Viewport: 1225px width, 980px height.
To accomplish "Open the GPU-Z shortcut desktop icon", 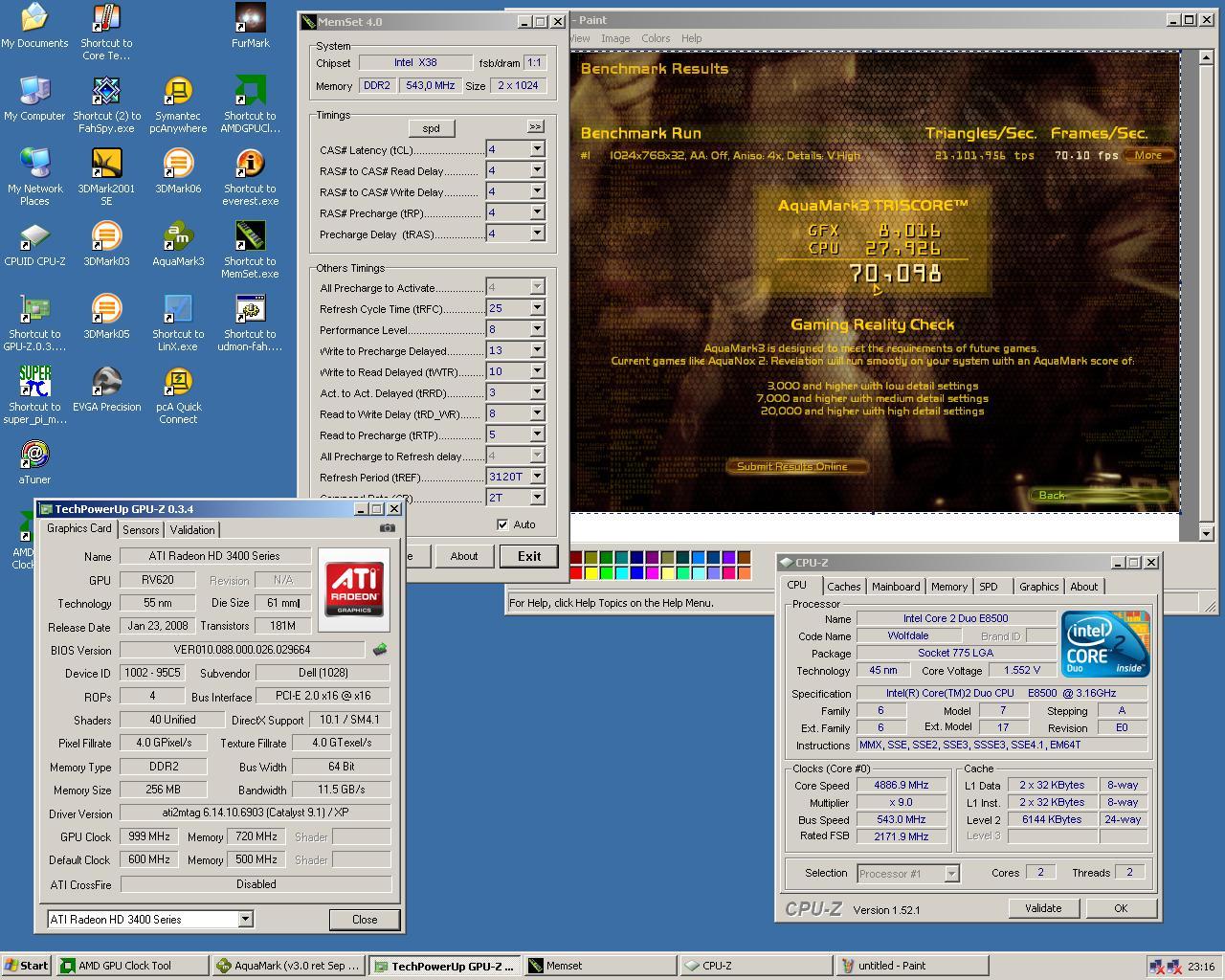I will pos(34,323).
